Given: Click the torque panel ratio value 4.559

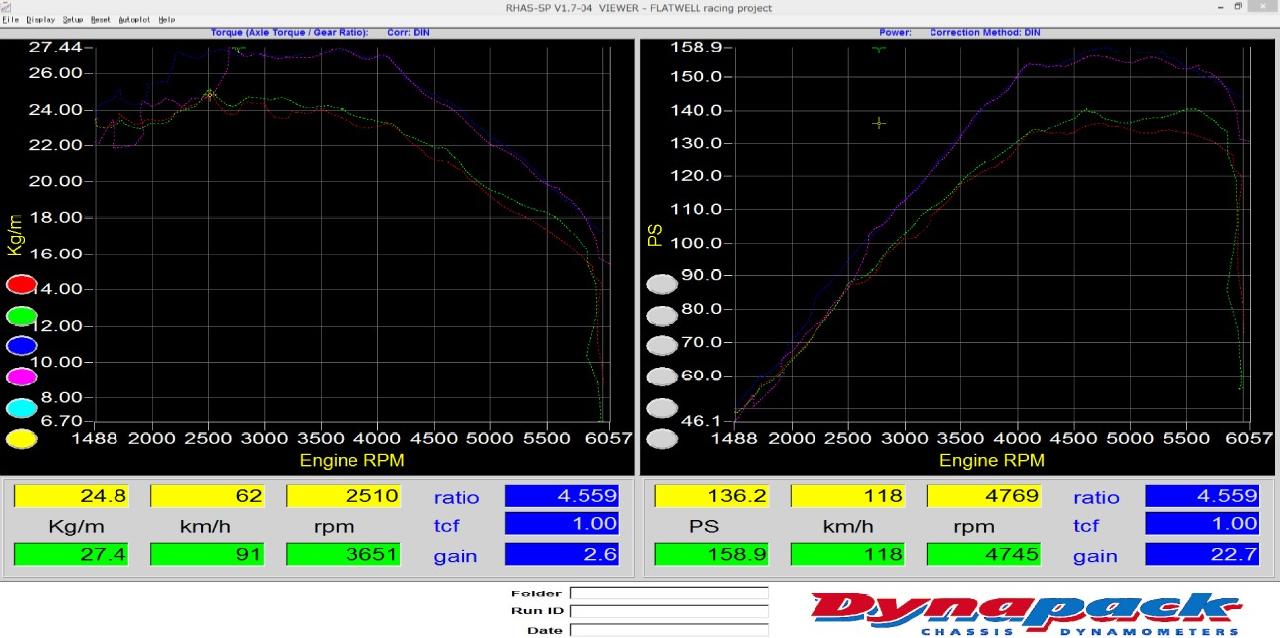Looking at the screenshot, I should 562,496.
